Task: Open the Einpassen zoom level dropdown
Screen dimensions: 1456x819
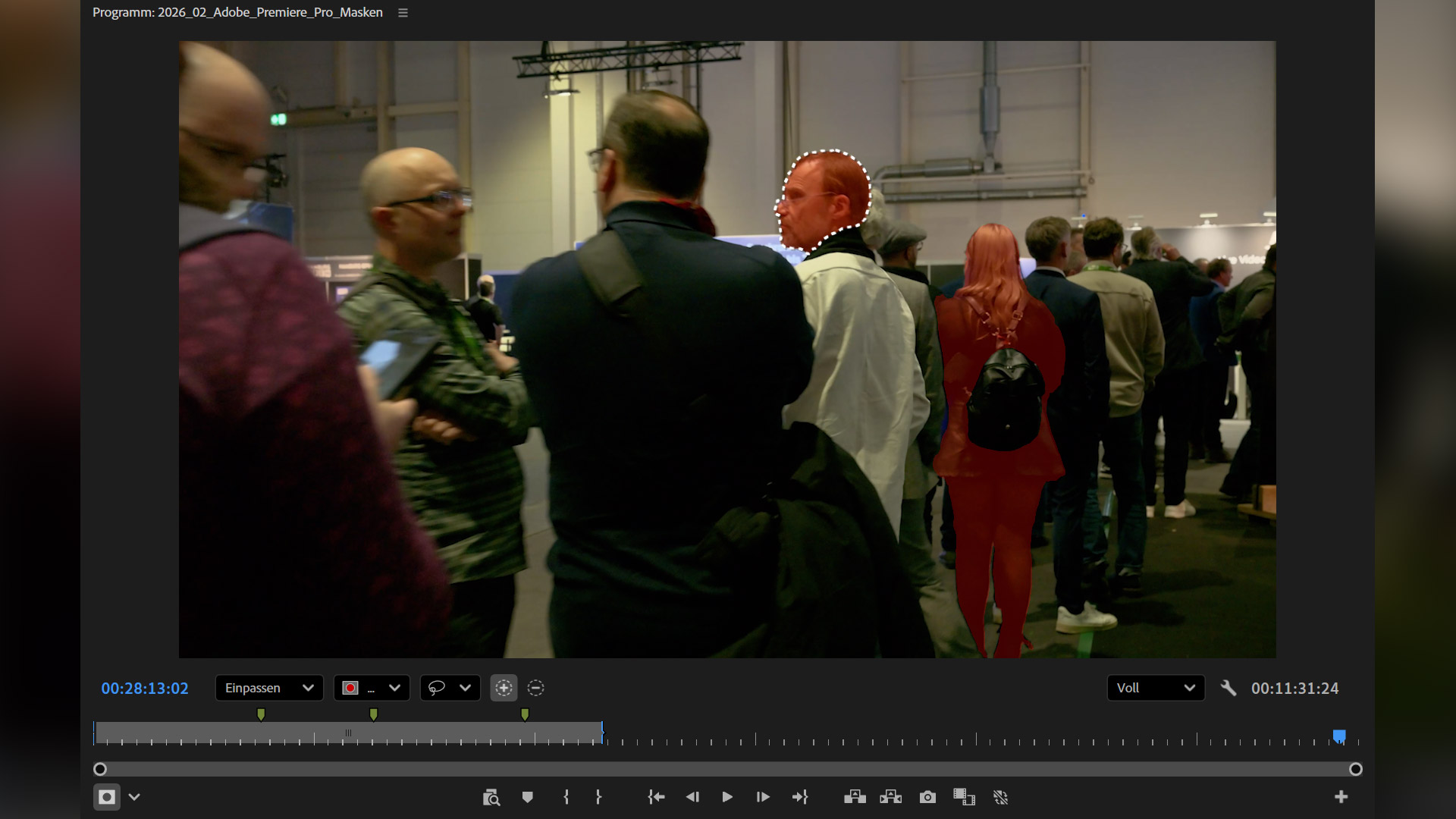Action: (268, 688)
